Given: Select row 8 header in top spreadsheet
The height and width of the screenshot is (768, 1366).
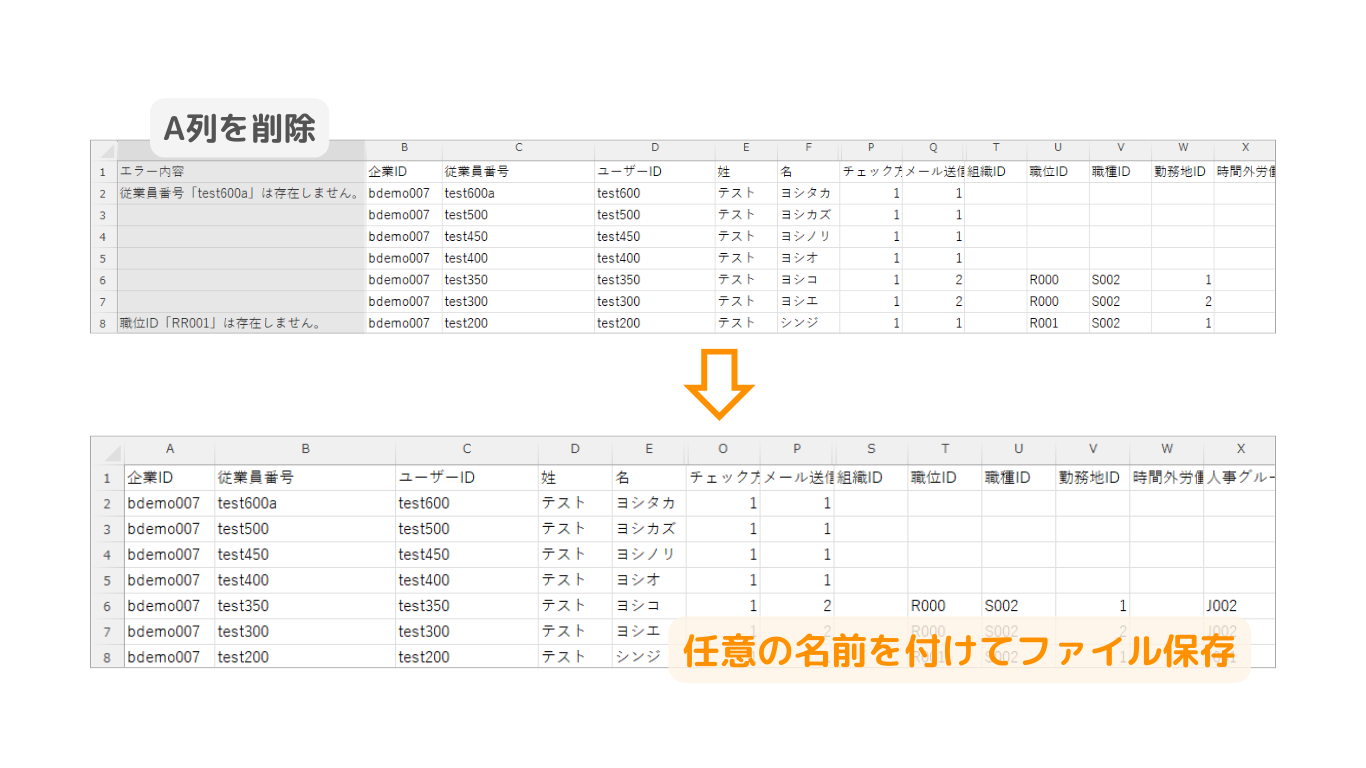Looking at the screenshot, I should click(x=103, y=323).
